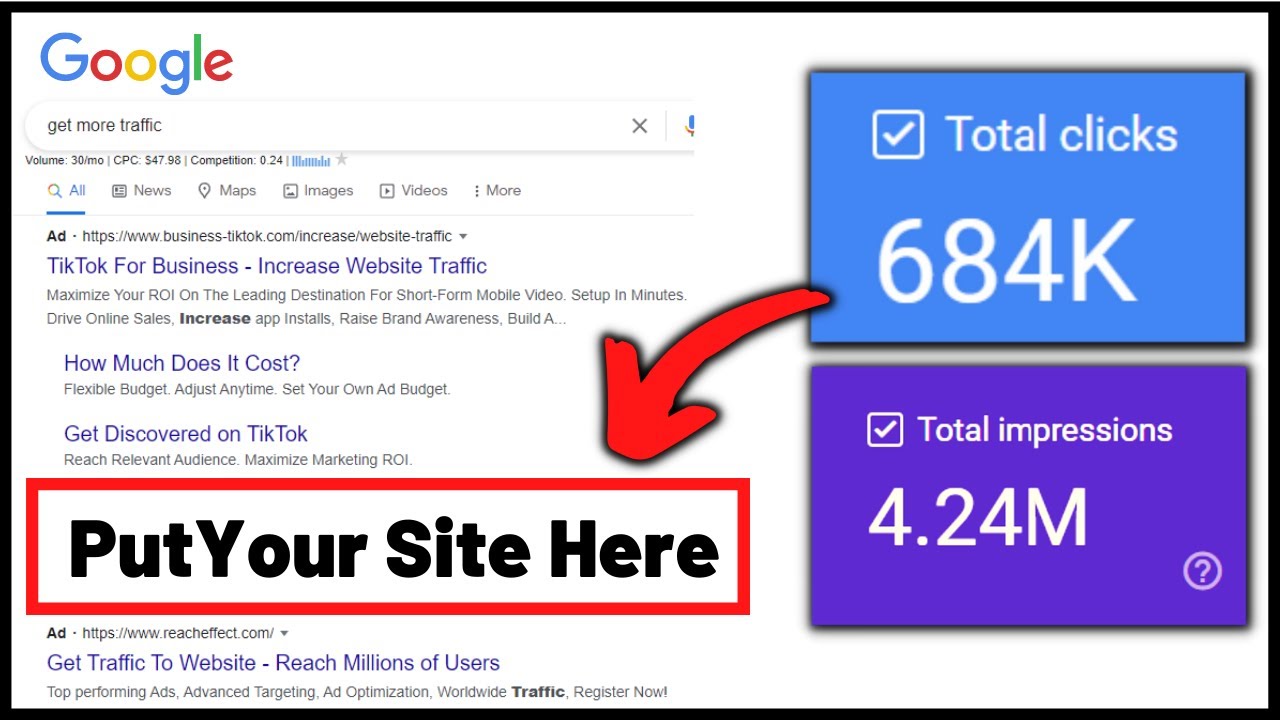
Task: Expand the business-tiktok.com ad URL dropdown arrow
Action: (x=462, y=237)
